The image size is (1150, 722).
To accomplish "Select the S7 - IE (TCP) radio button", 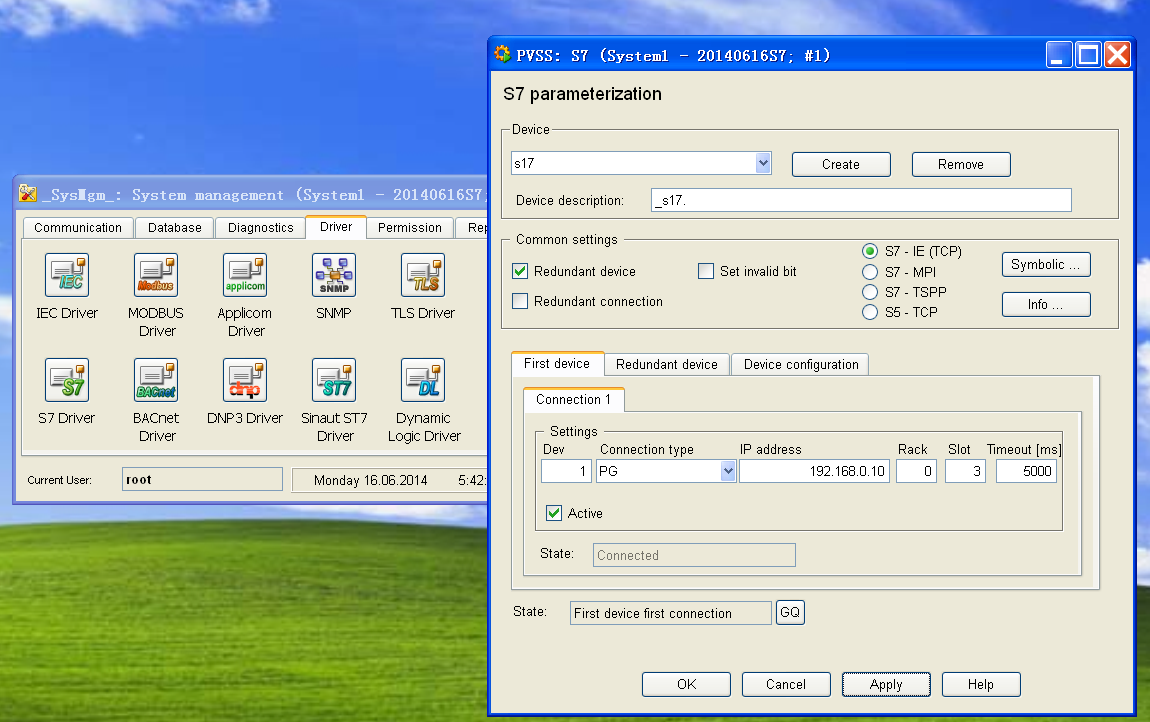I will tap(870, 251).
